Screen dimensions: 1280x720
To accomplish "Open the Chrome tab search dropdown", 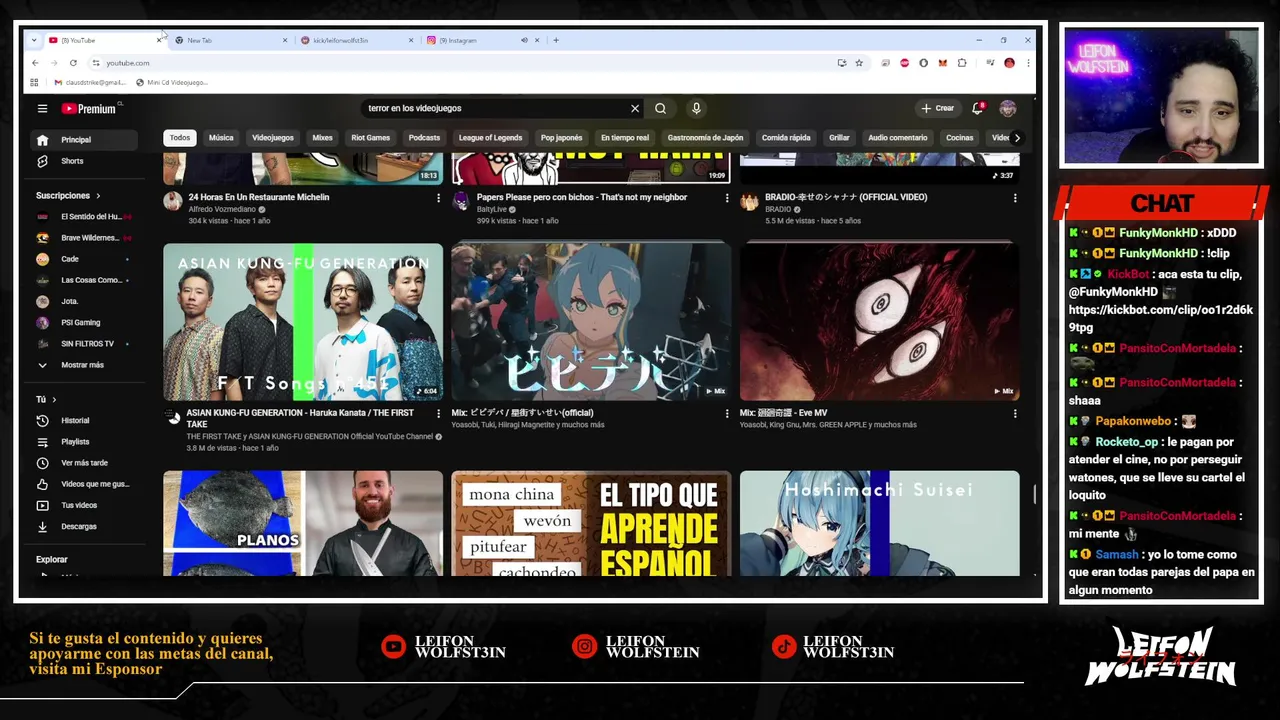I will [x=34, y=40].
